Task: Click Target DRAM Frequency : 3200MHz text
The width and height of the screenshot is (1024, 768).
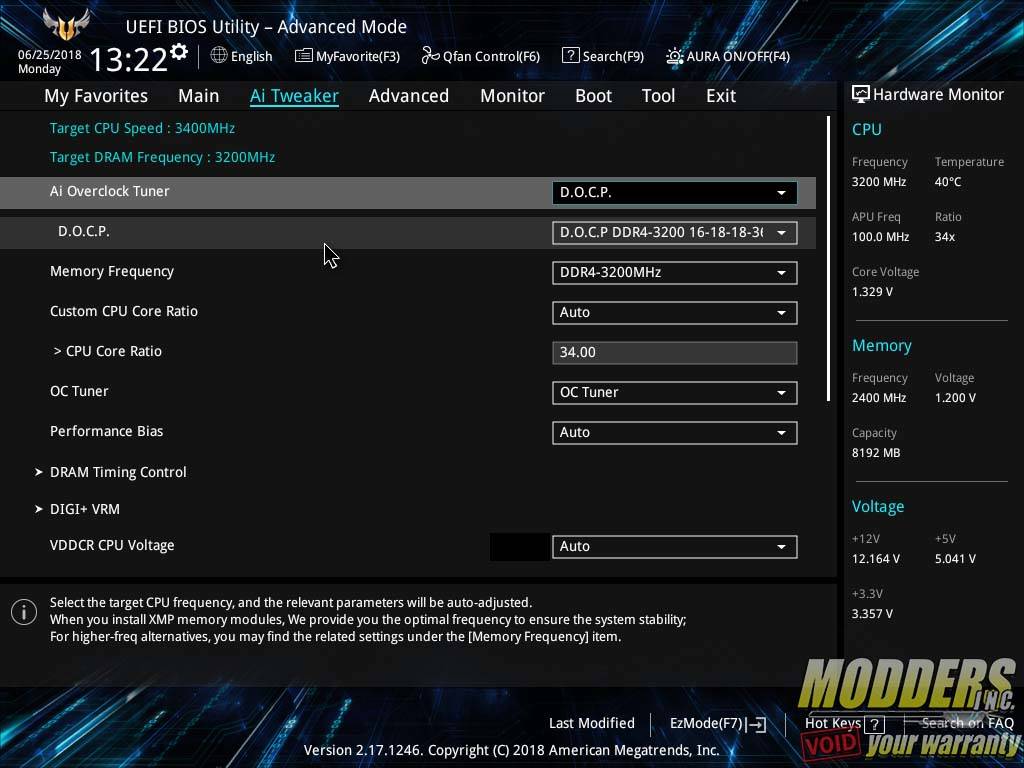Action: tap(163, 157)
